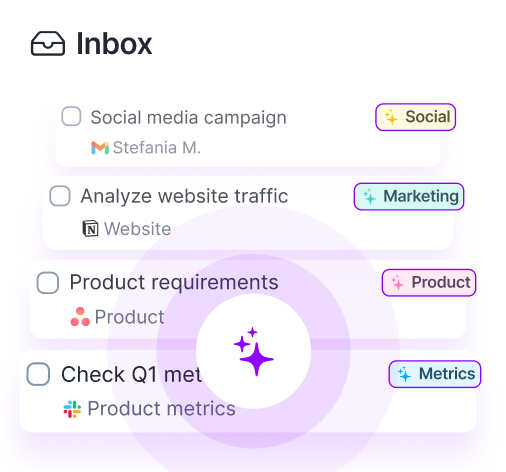
Task: Toggle the Check Q1 metrics checkbox
Action: coord(38,374)
